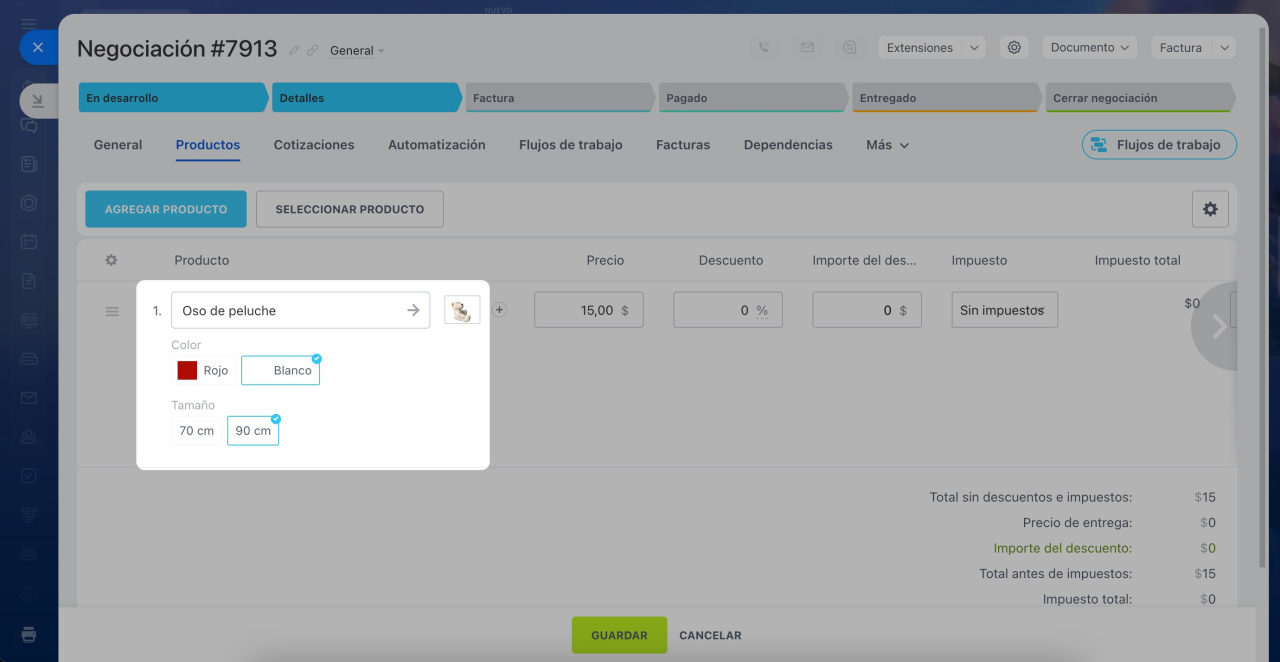
Task: Select the Factura pipeline stage
Action: click(560, 98)
